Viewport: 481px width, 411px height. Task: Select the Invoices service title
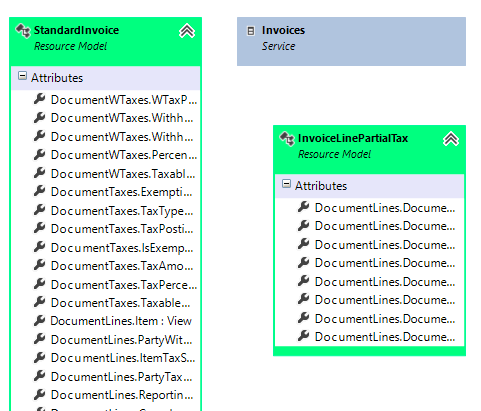[283, 30]
